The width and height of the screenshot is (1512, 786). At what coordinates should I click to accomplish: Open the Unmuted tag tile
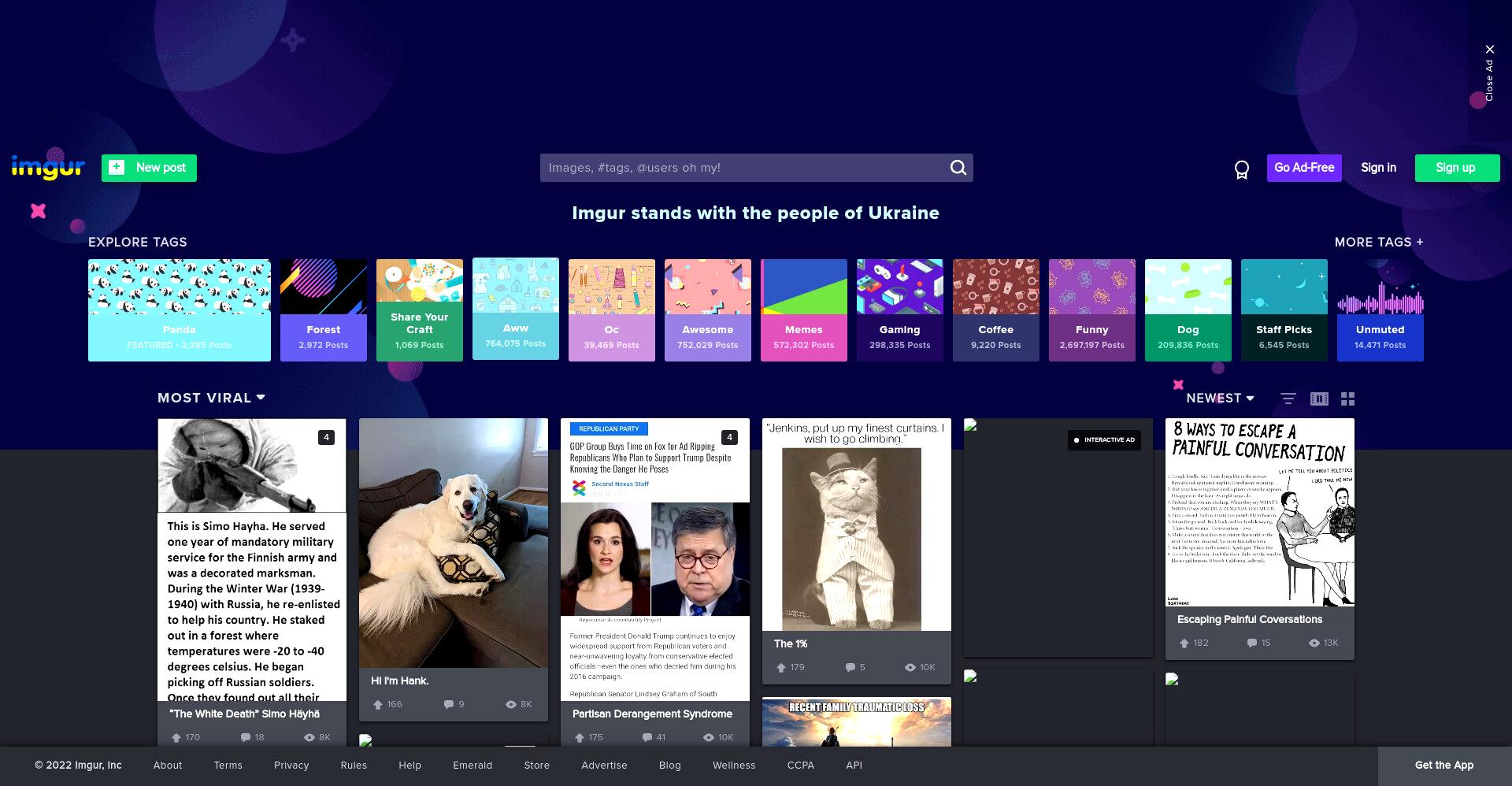(x=1380, y=310)
